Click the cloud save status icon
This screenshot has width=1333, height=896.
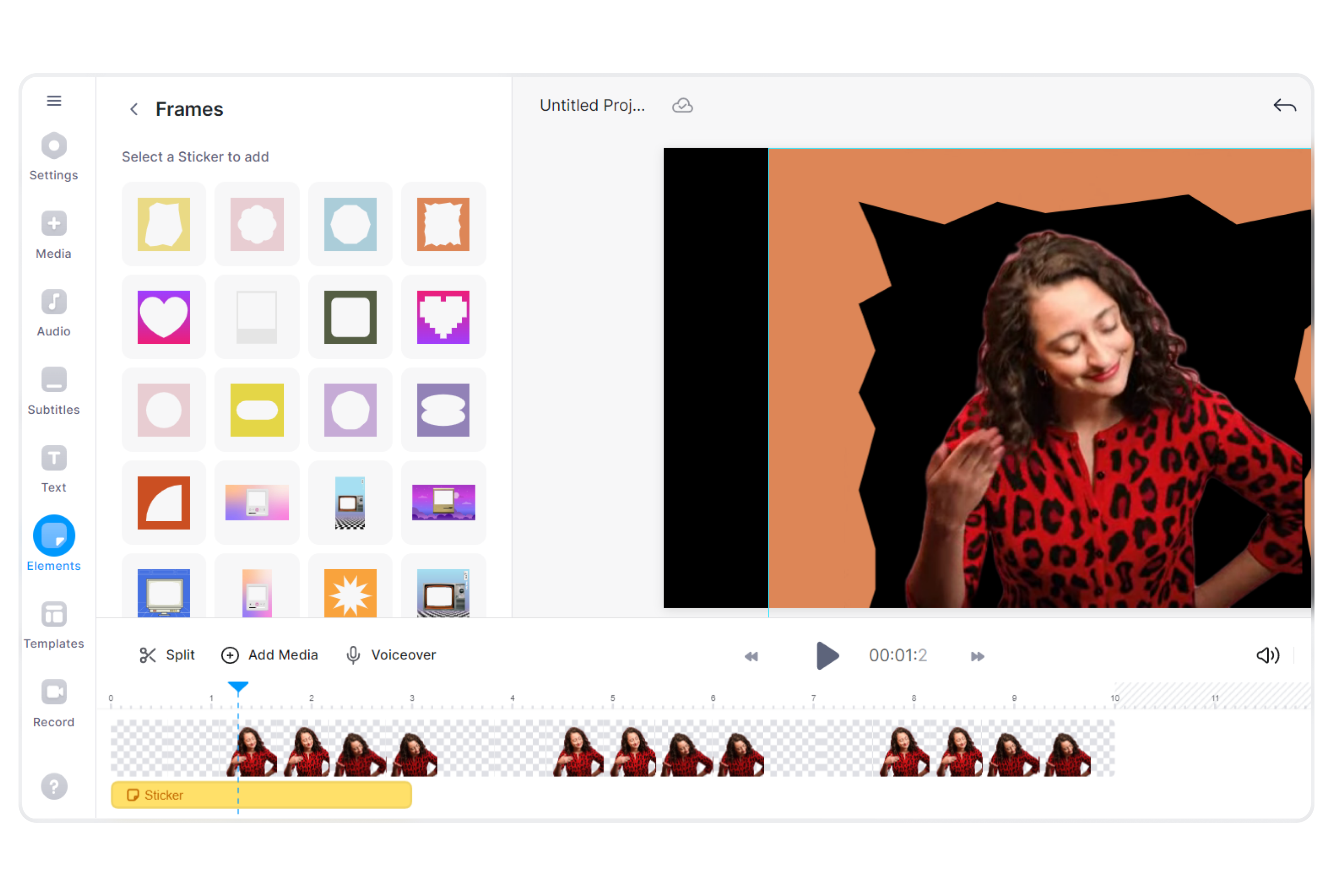(x=682, y=106)
